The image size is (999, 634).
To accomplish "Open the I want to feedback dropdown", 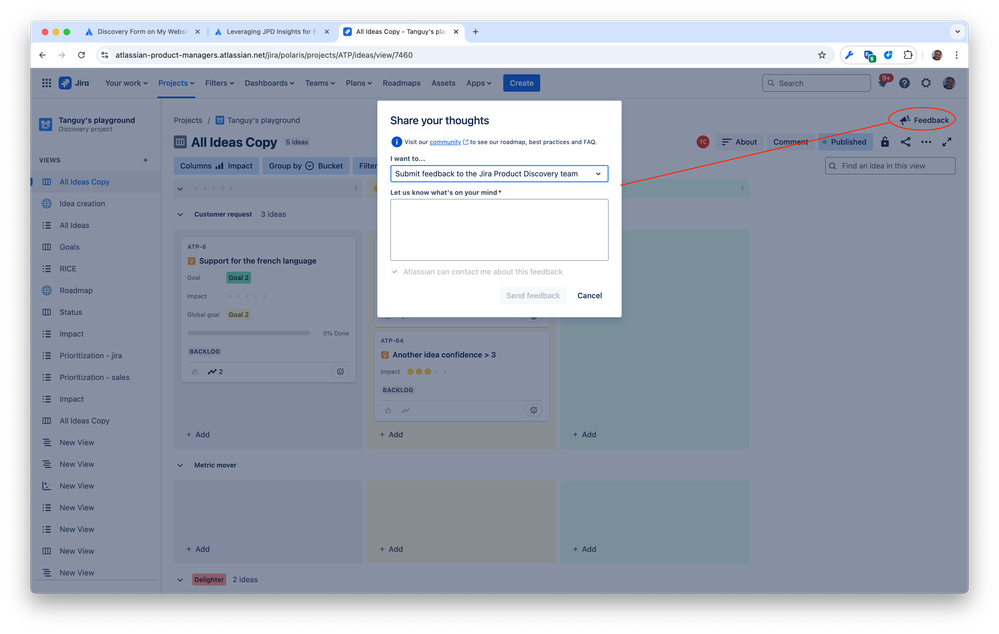I will tap(499, 173).
